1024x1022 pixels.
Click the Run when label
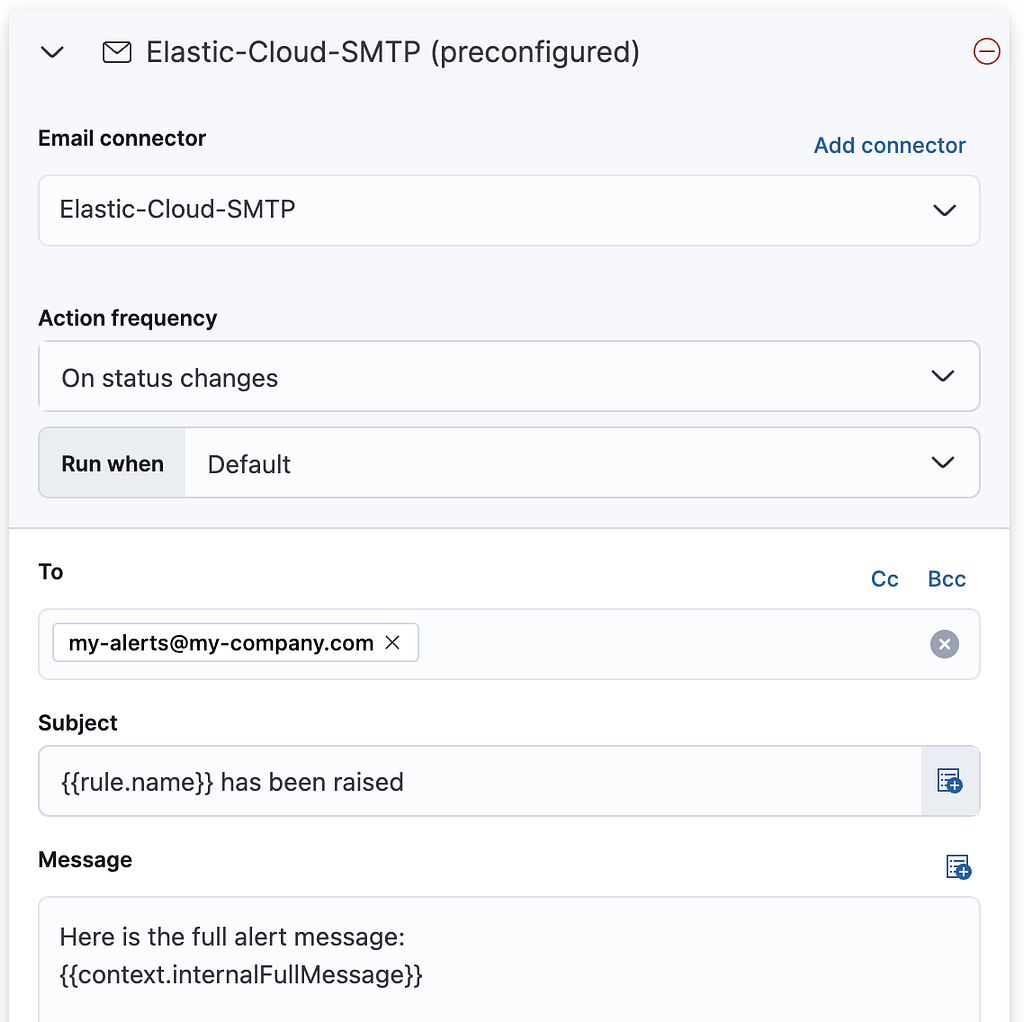(112, 464)
